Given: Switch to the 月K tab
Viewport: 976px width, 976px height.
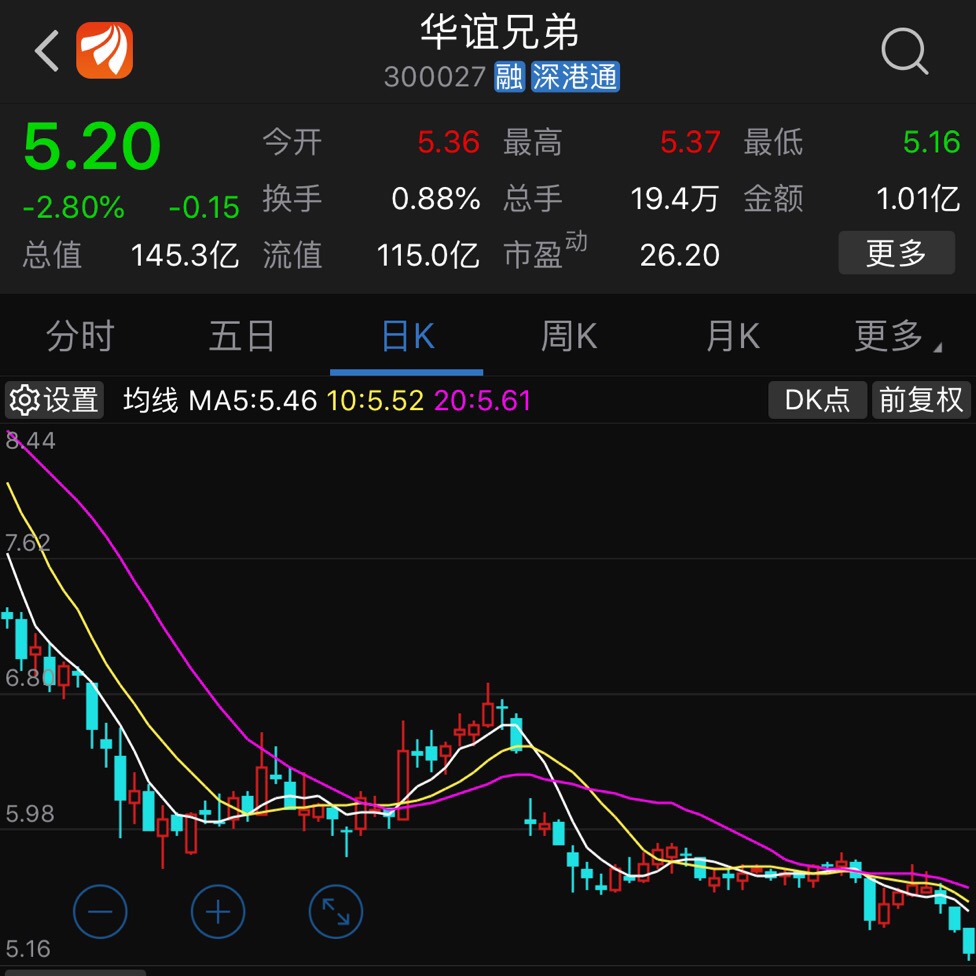Looking at the screenshot, I should point(733,336).
